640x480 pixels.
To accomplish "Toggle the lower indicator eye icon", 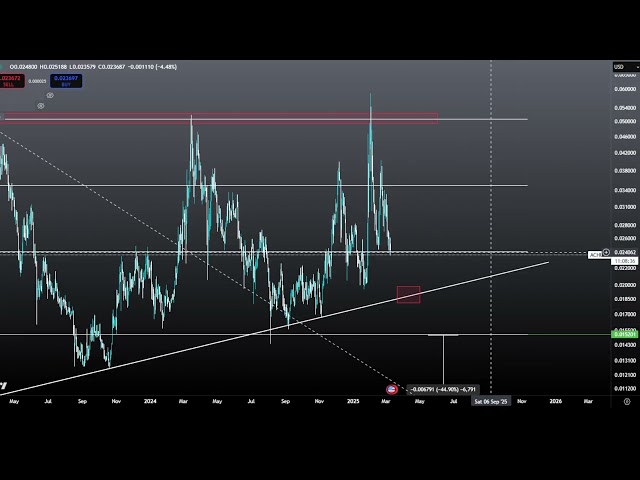I will [41, 105].
